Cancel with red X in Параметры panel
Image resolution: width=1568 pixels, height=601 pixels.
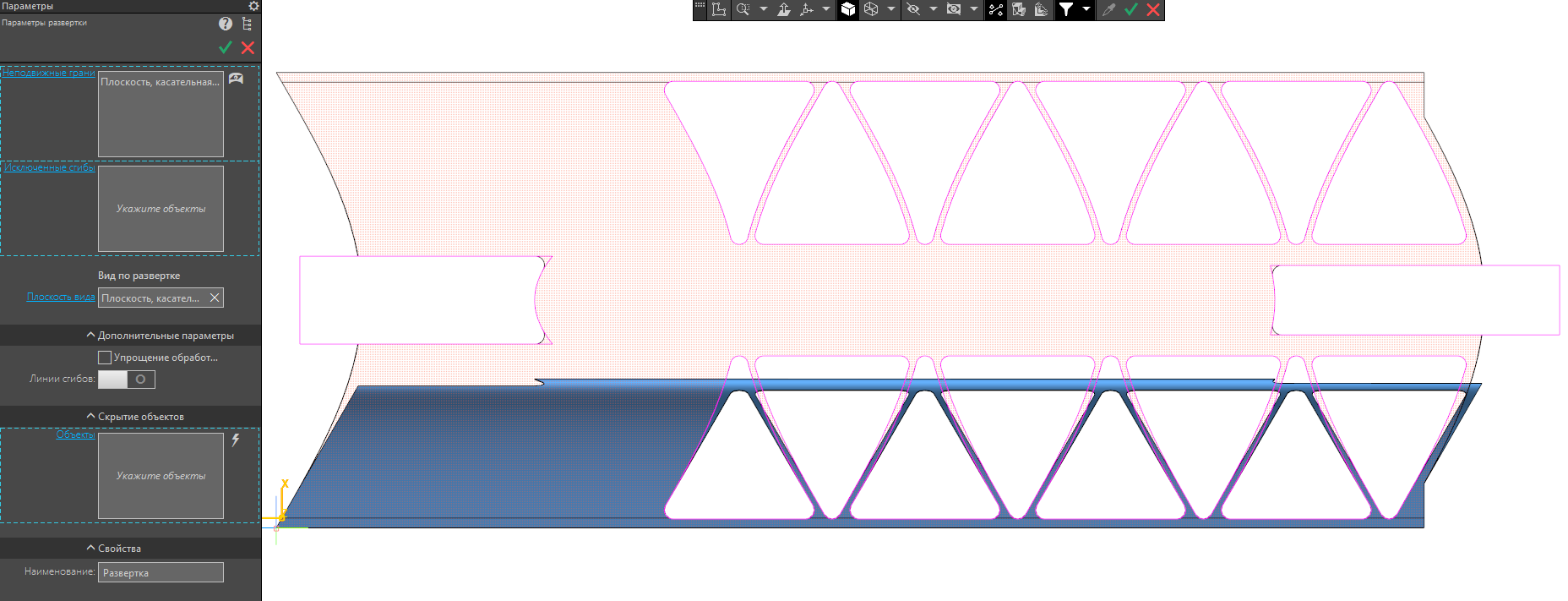point(248,48)
